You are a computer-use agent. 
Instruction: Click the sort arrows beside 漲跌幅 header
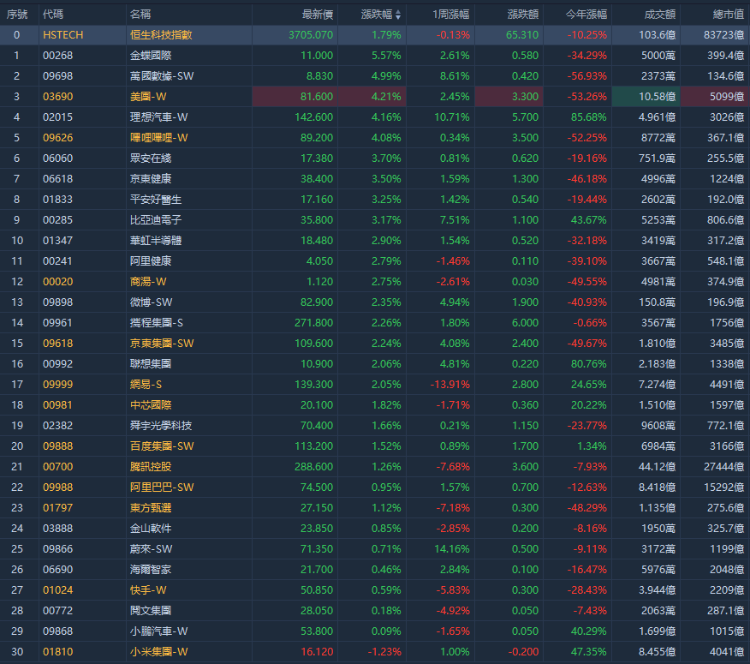pos(398,15)
